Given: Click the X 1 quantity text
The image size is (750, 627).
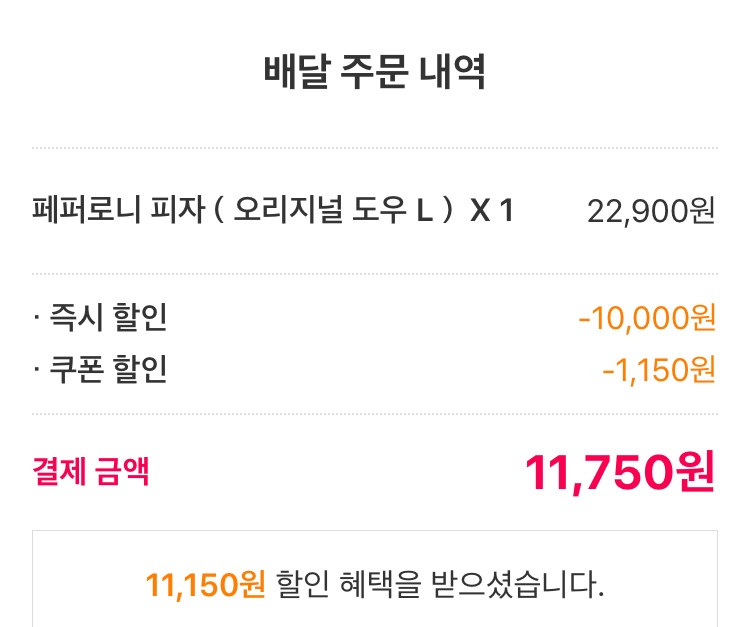Looking at the screenshot, I should click(x=492, y=210).
